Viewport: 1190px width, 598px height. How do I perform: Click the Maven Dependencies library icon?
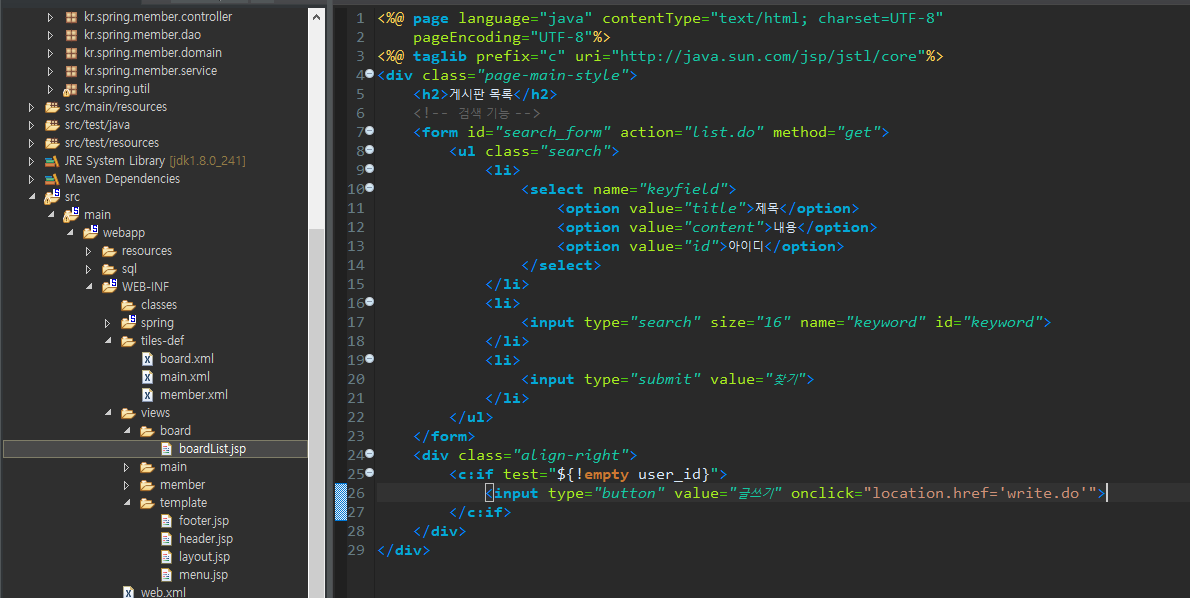pos(52,179)
